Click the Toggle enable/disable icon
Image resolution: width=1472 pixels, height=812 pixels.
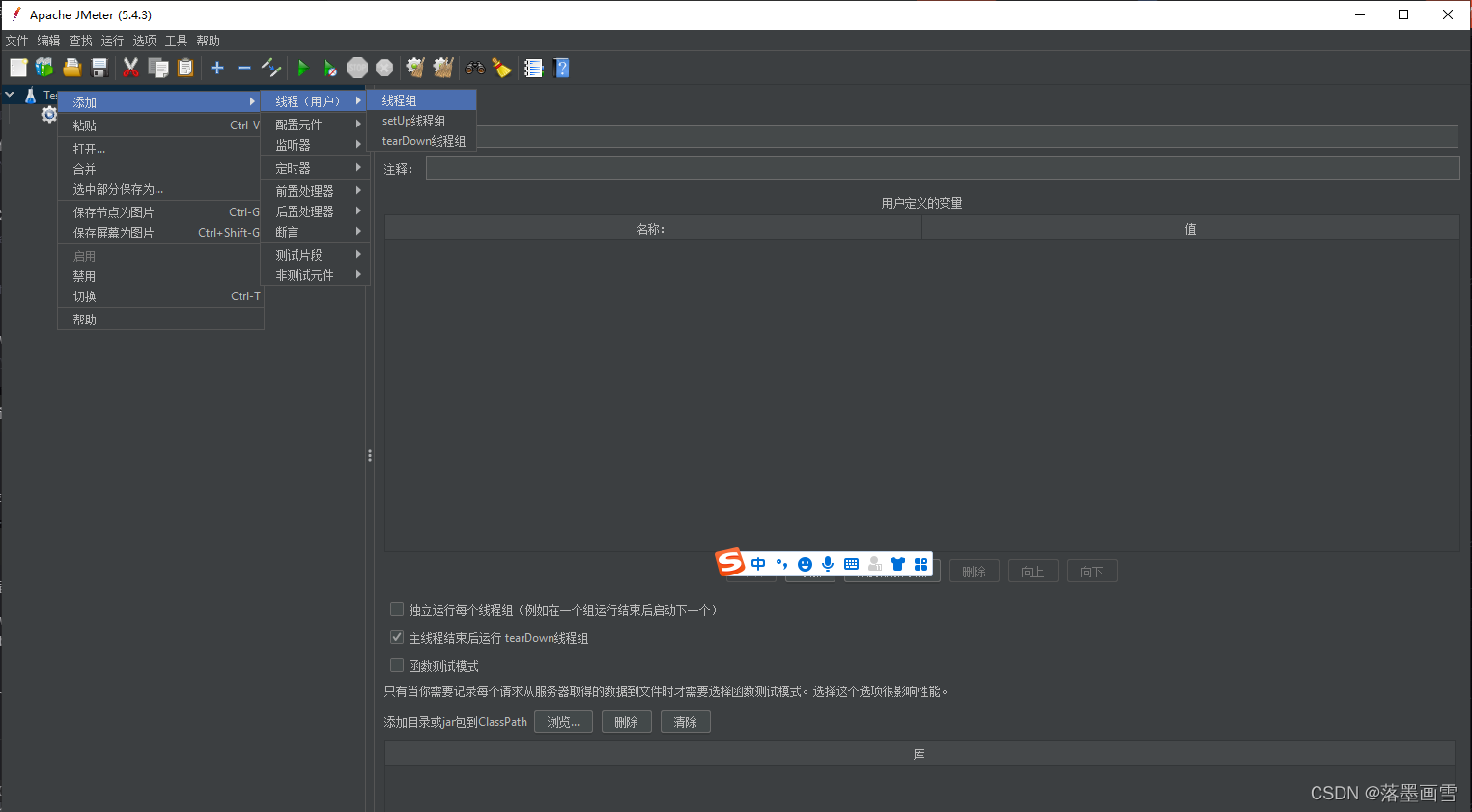(x=271, y=68)
